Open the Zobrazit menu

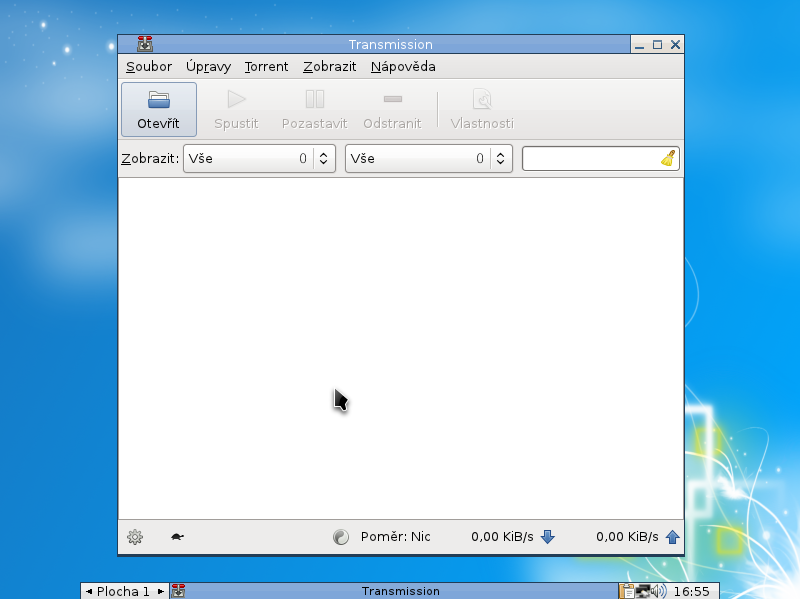click(330, 67)
